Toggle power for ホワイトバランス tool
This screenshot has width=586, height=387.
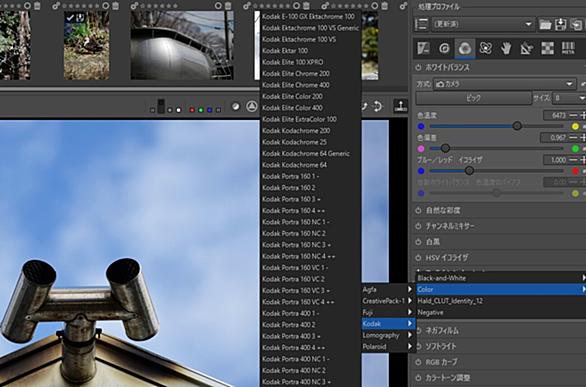click(418, 68)
